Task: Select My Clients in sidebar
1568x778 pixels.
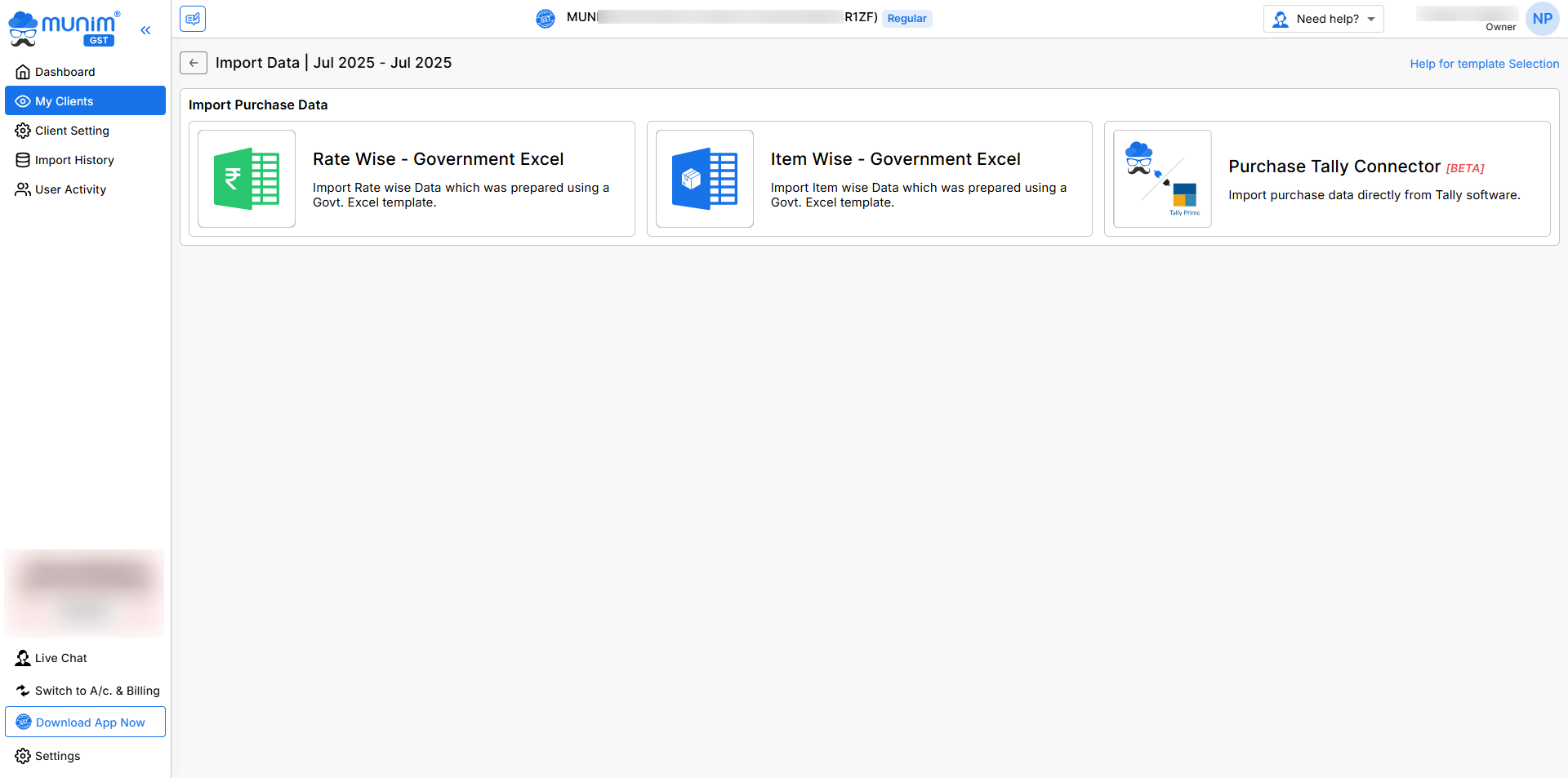Action: coord(65,101)
